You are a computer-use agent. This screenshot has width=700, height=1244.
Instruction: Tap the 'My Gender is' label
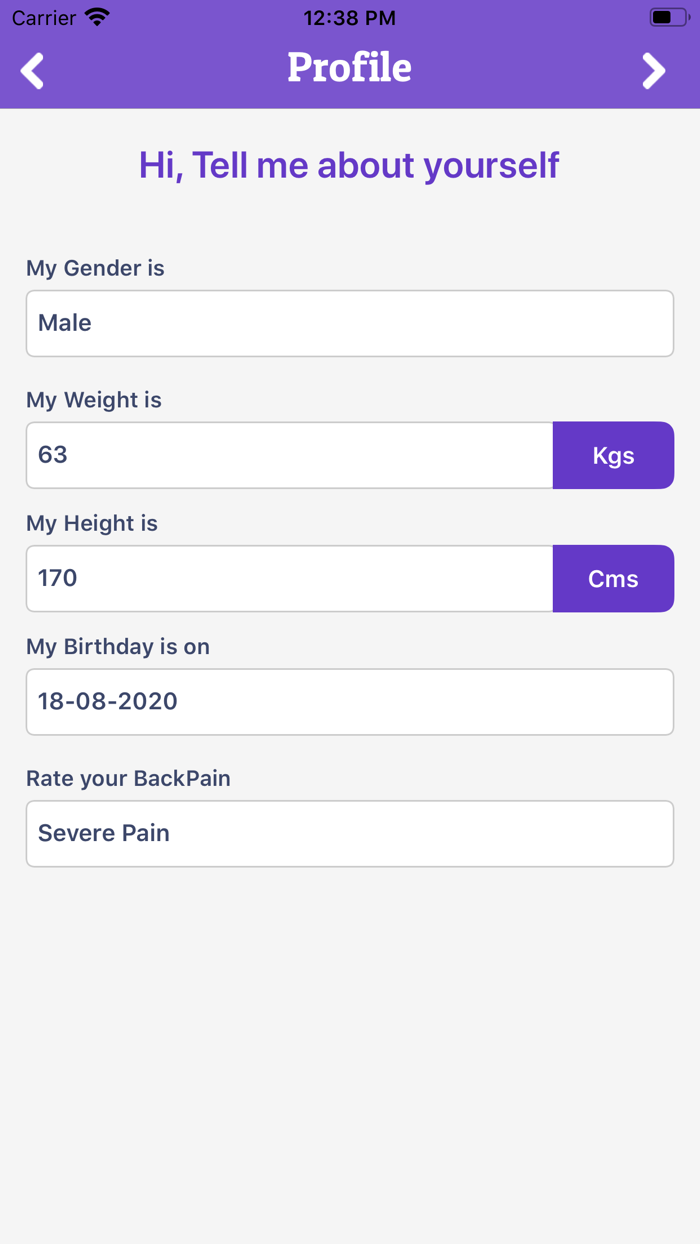[x=95, y=268]
